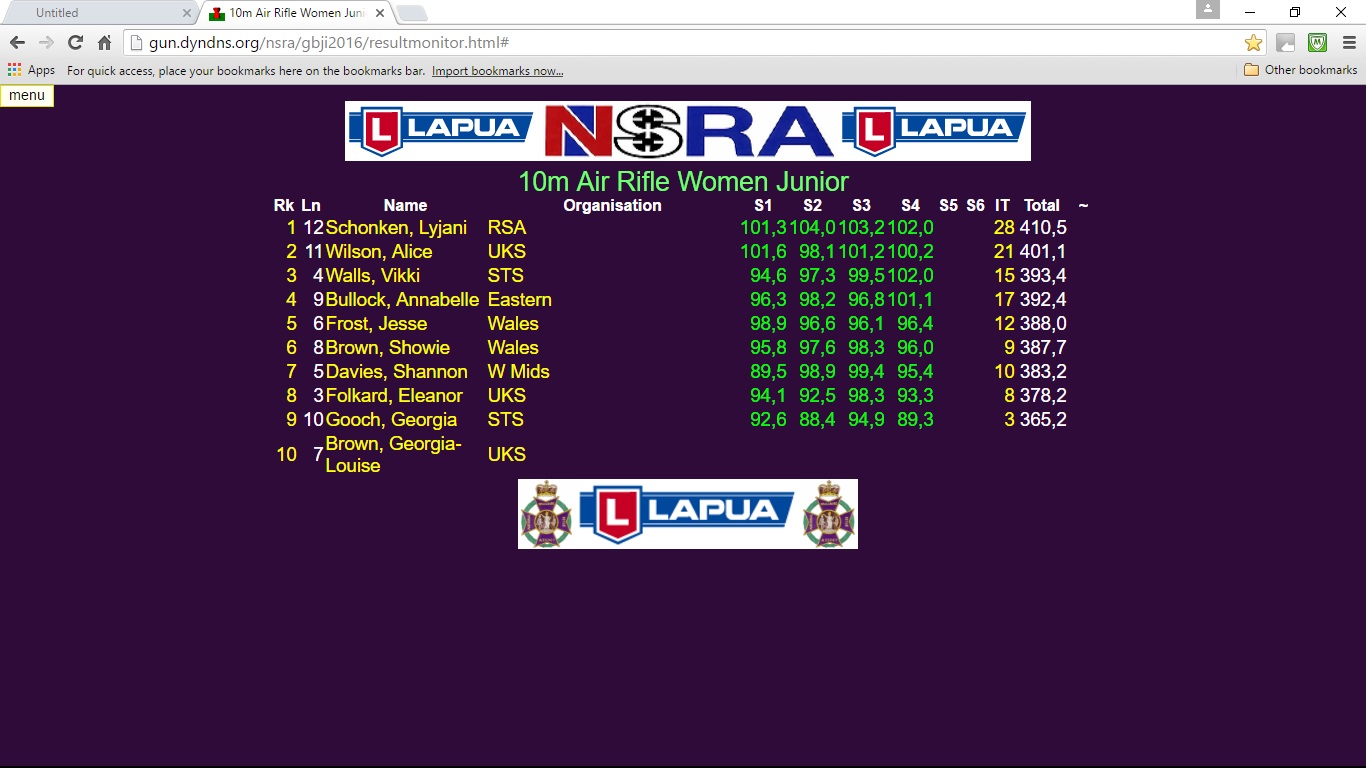Open the Apps shortcut in bookmarks bar
Image resolution: width=1366 pixels, height=768 pixels.
(x=31, y=70)
